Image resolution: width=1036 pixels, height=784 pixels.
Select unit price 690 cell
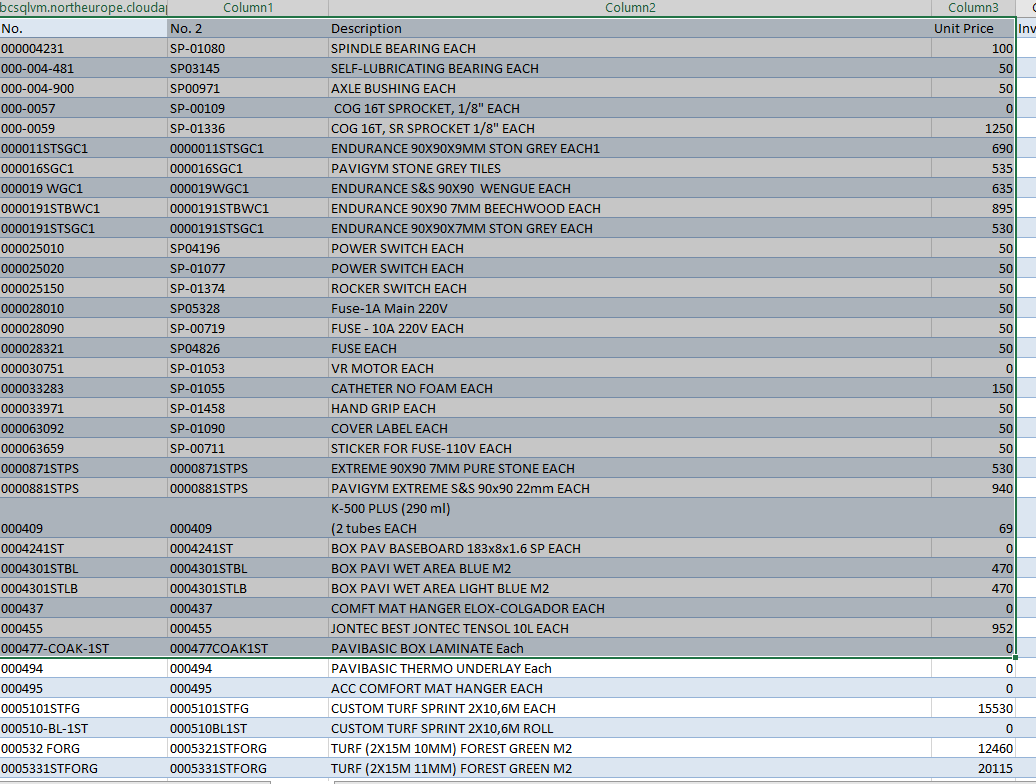coord(973,149)
